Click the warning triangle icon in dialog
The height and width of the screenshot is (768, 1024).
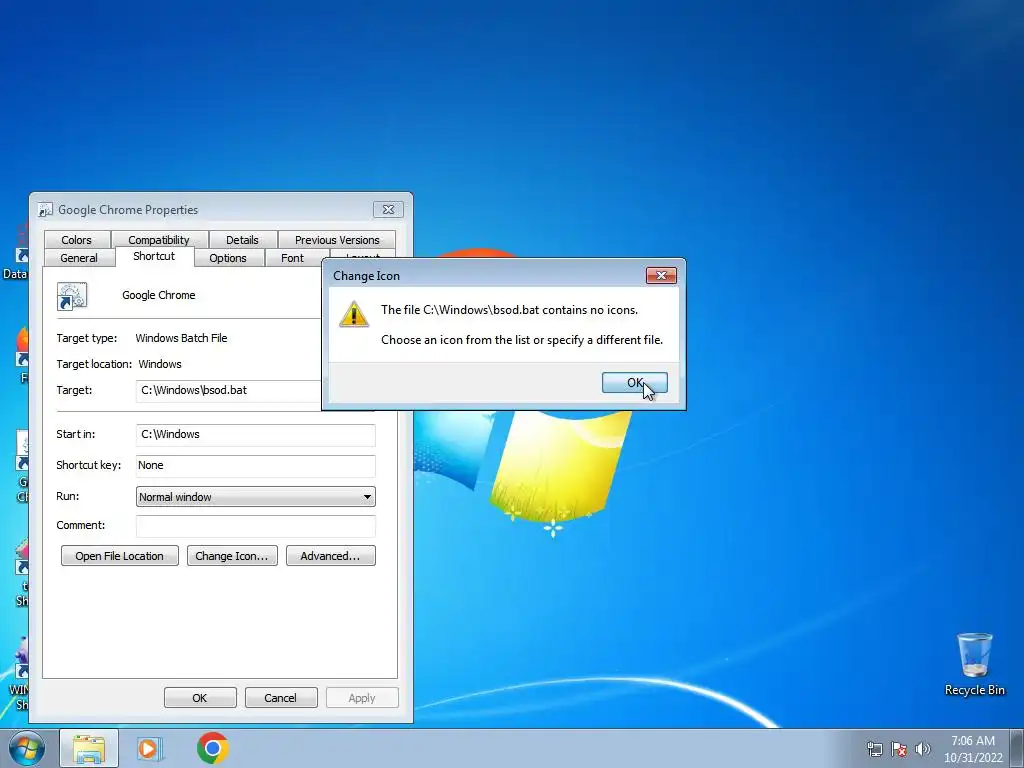point(354,315)
